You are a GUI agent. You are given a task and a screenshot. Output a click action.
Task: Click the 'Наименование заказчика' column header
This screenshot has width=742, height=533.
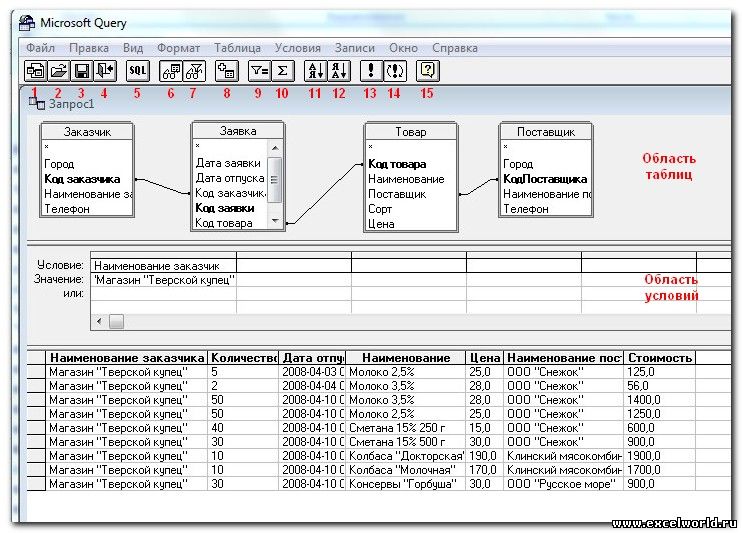tap(127, 358)
